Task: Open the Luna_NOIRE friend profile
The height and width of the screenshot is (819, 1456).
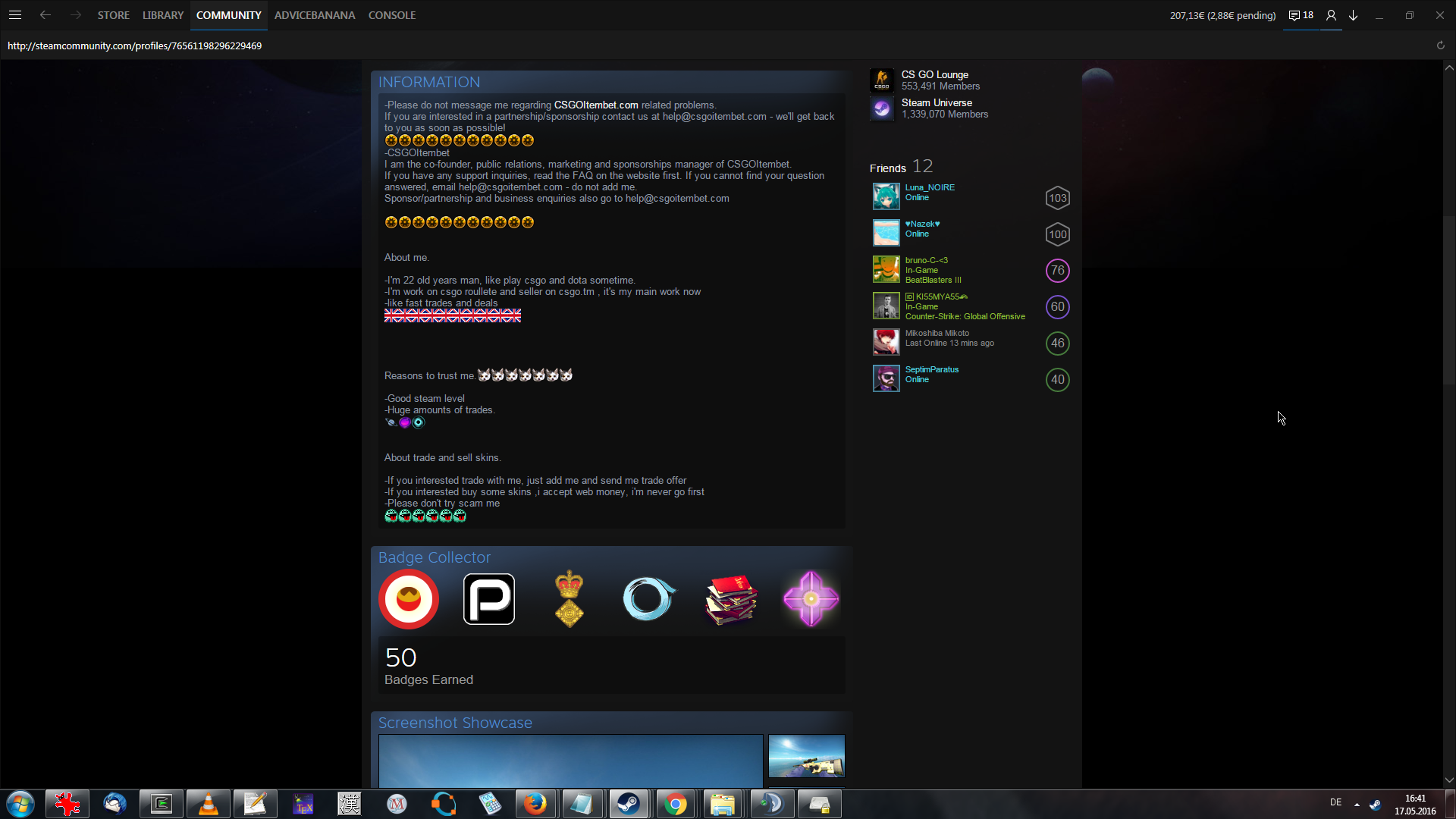Action: click(930, 187)
